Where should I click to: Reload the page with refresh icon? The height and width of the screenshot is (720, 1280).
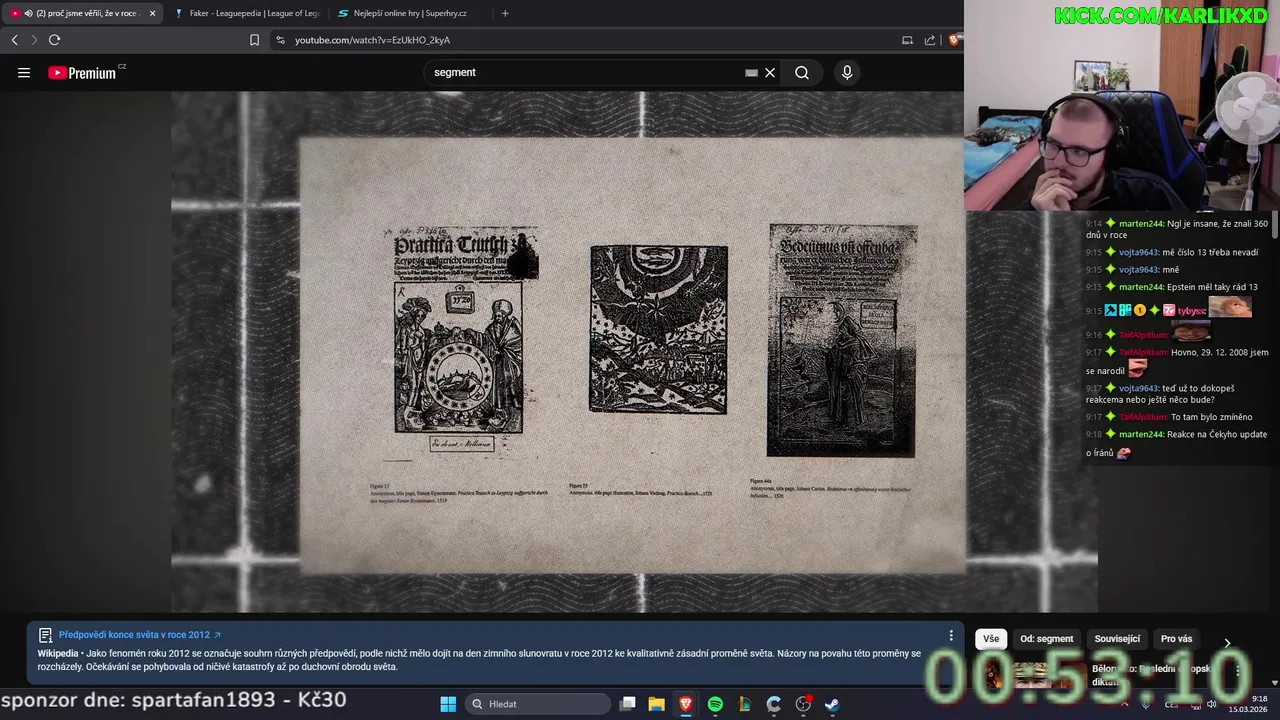(x=54, y=40)
